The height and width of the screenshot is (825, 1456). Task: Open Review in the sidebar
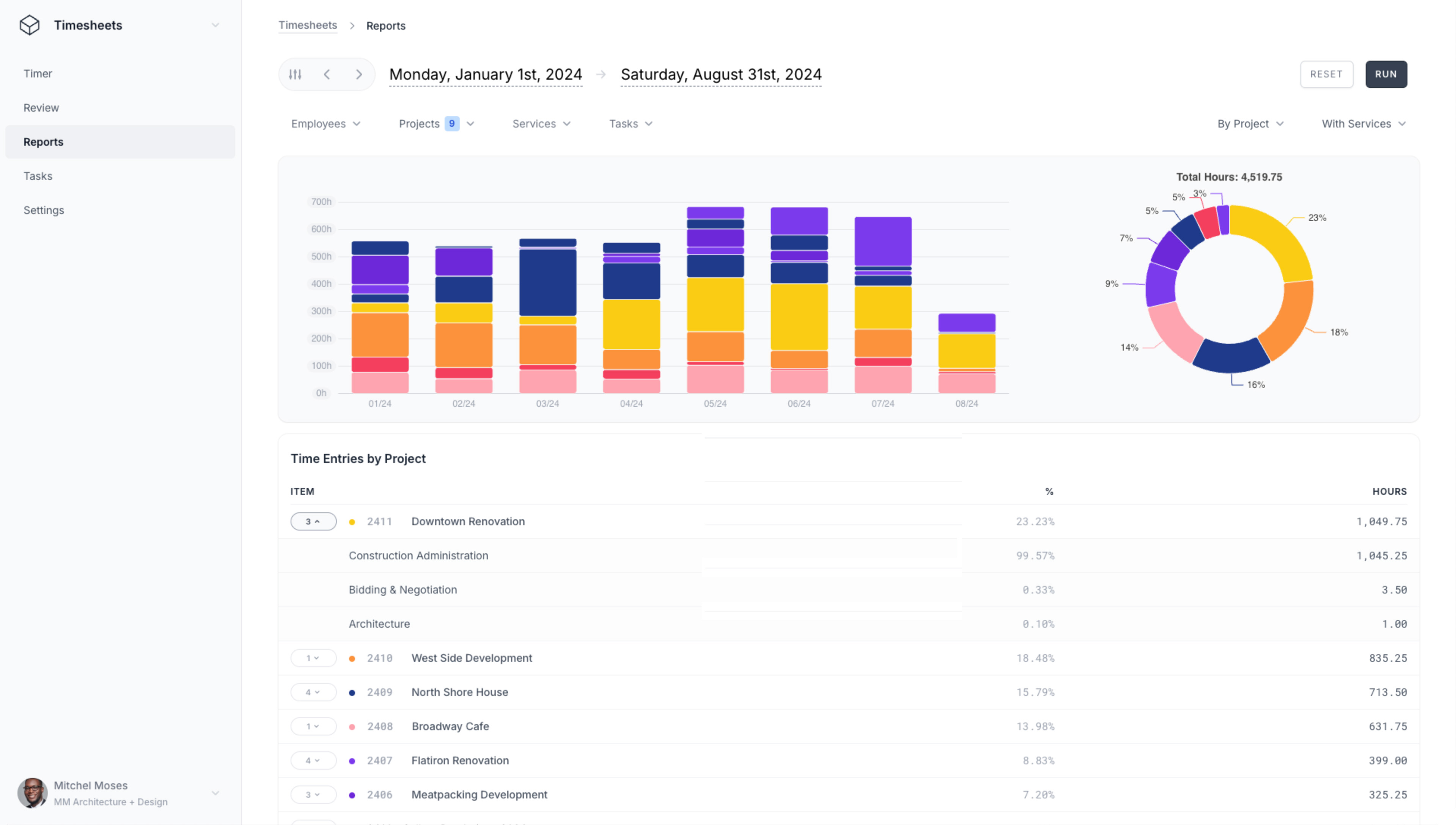point(120,108)
